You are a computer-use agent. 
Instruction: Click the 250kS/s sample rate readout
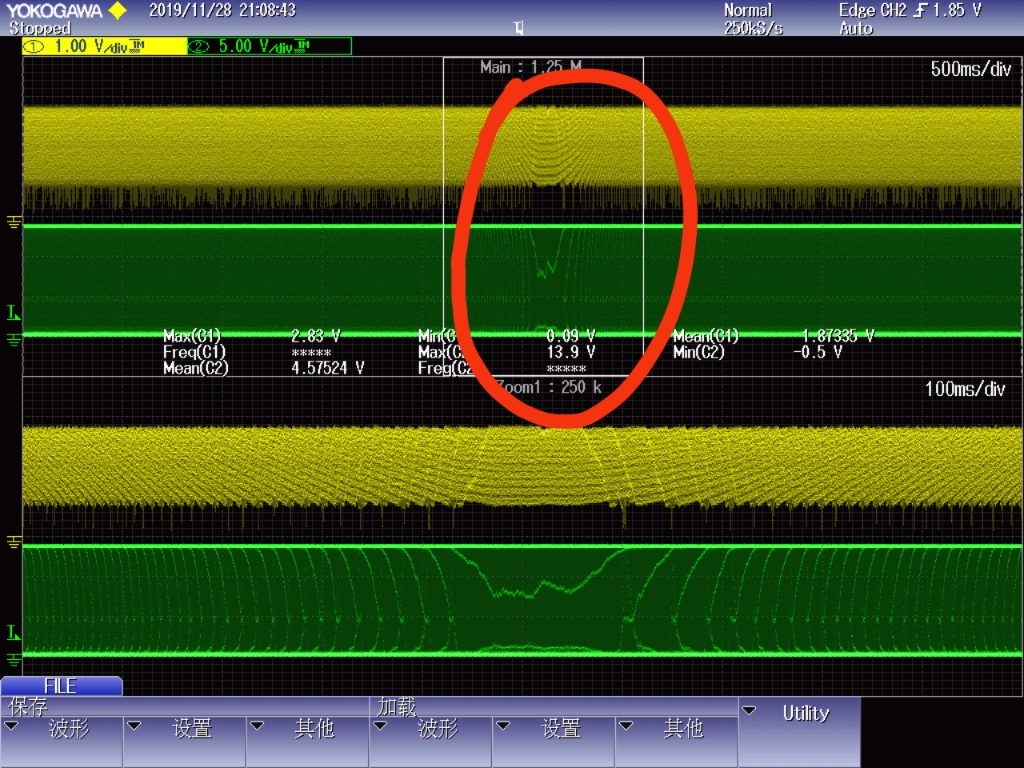click(x=753, y=28)
